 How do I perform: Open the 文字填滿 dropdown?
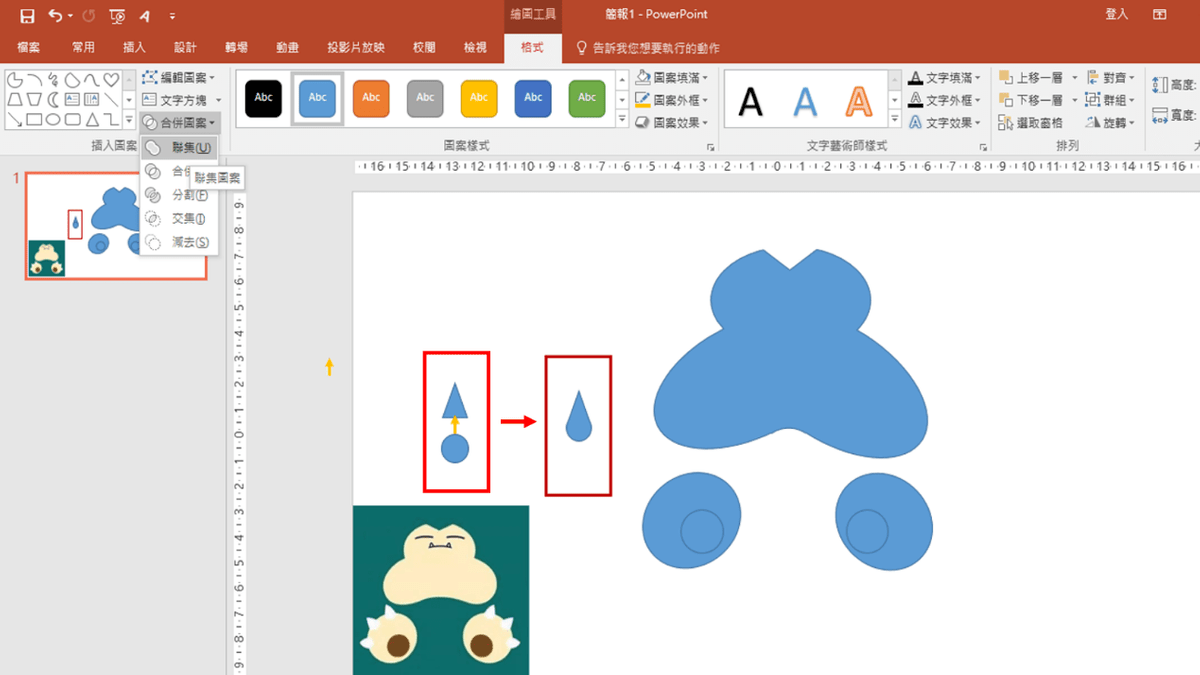pos(945,77)
